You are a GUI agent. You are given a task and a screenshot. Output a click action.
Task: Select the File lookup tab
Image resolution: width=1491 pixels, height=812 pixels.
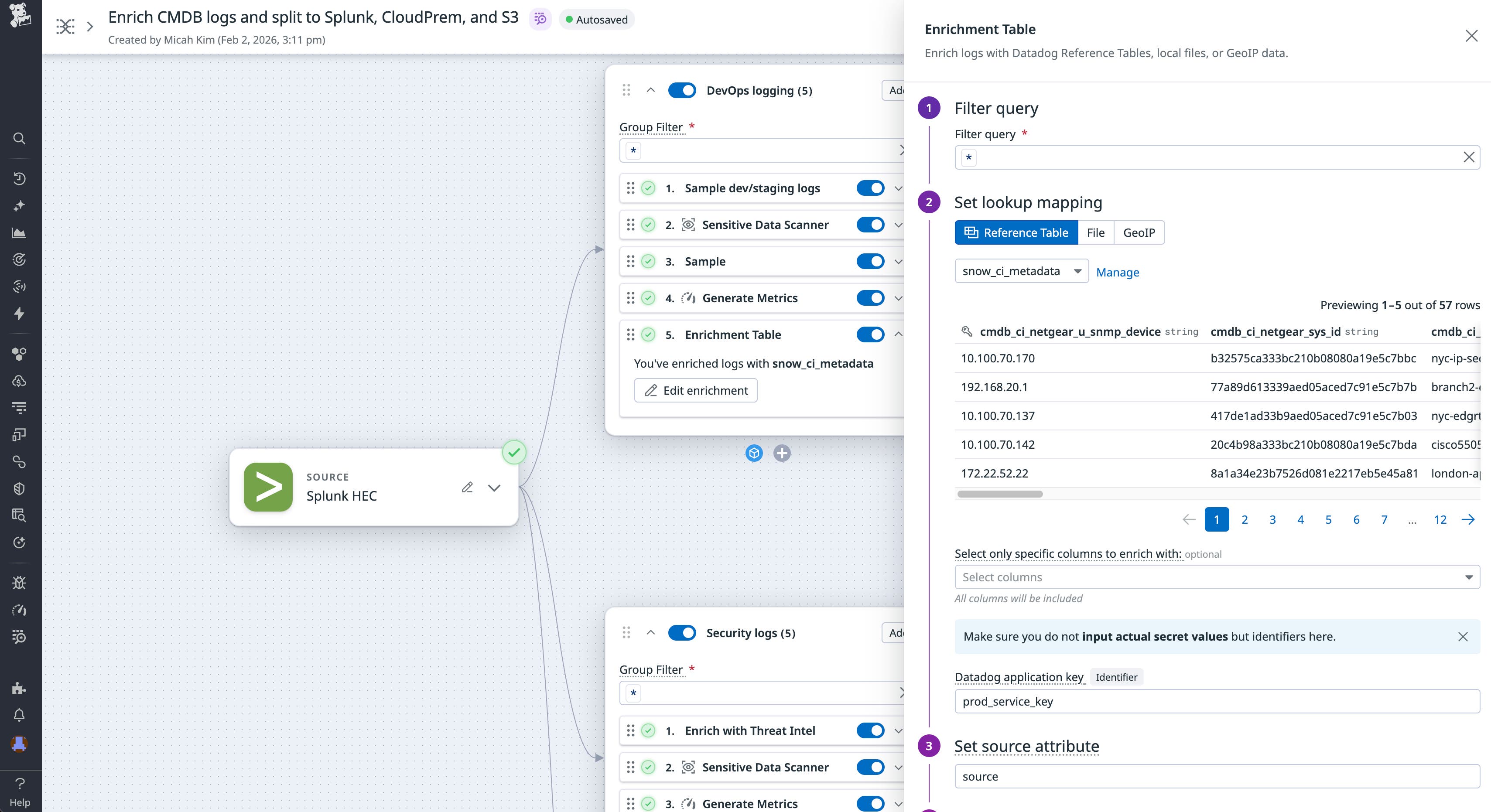coord(1096,232)
